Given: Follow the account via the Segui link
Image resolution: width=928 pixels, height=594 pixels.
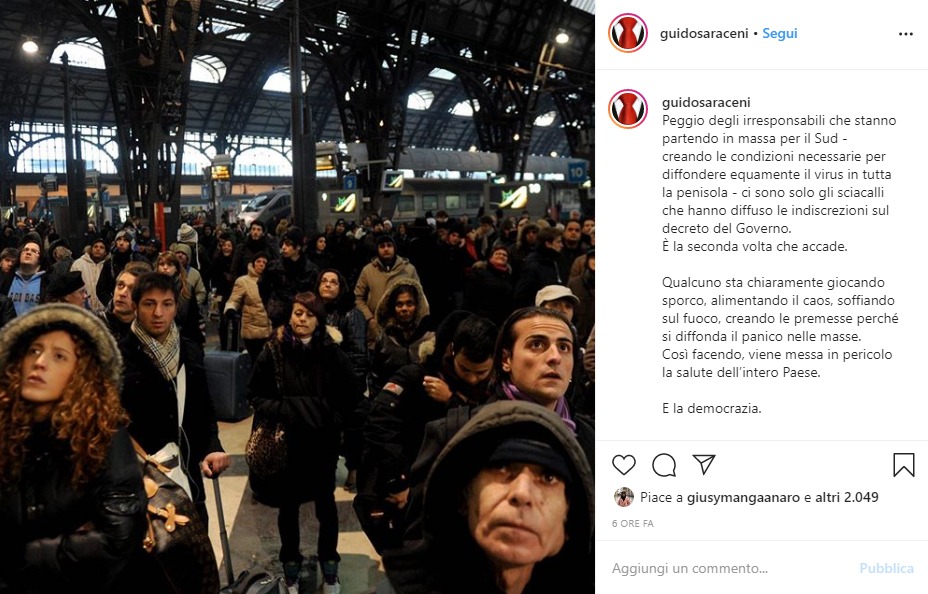Looking at the screenshot, I should point(779,34).
